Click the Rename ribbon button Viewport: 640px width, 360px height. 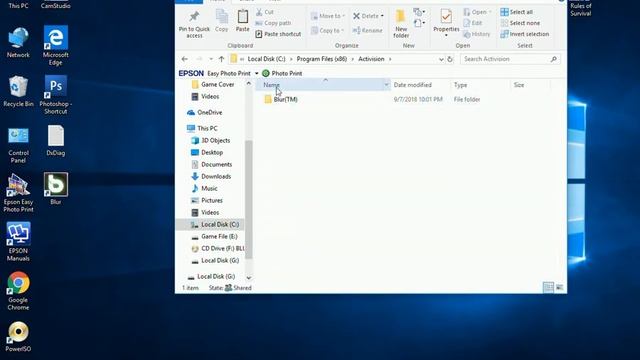(x=367, y=31)
